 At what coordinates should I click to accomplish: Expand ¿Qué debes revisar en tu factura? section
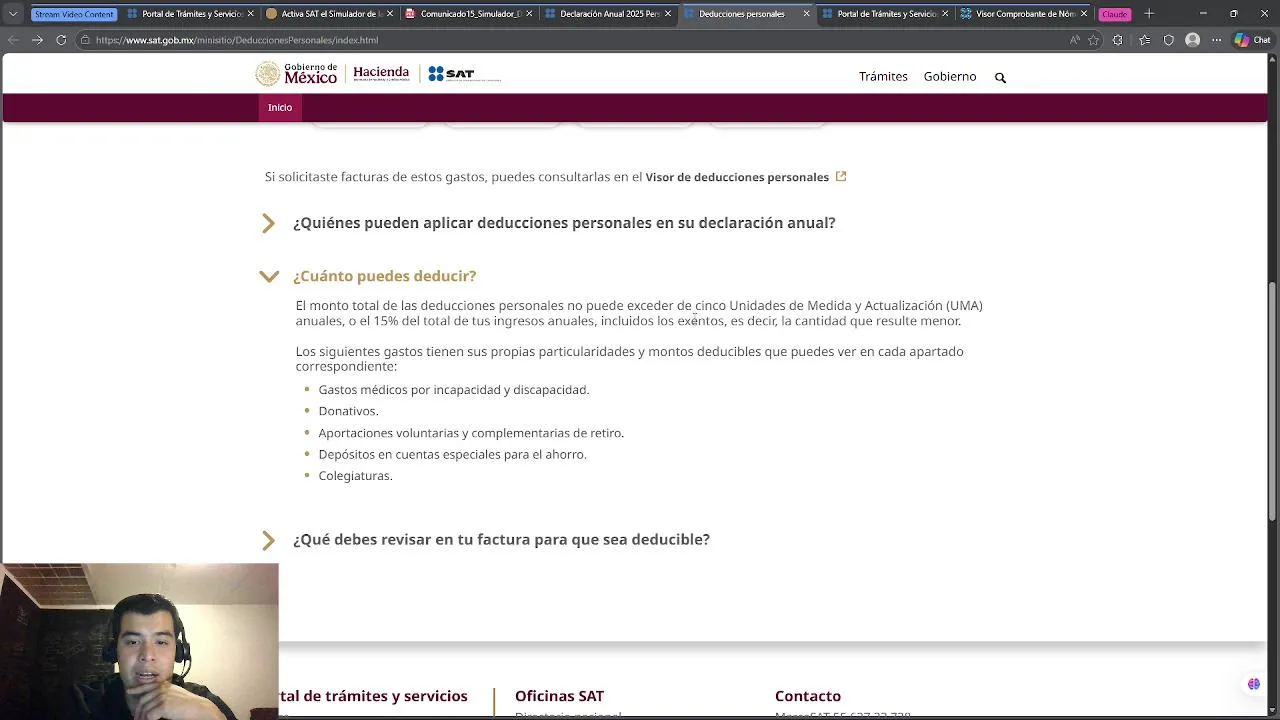(501, 539)
